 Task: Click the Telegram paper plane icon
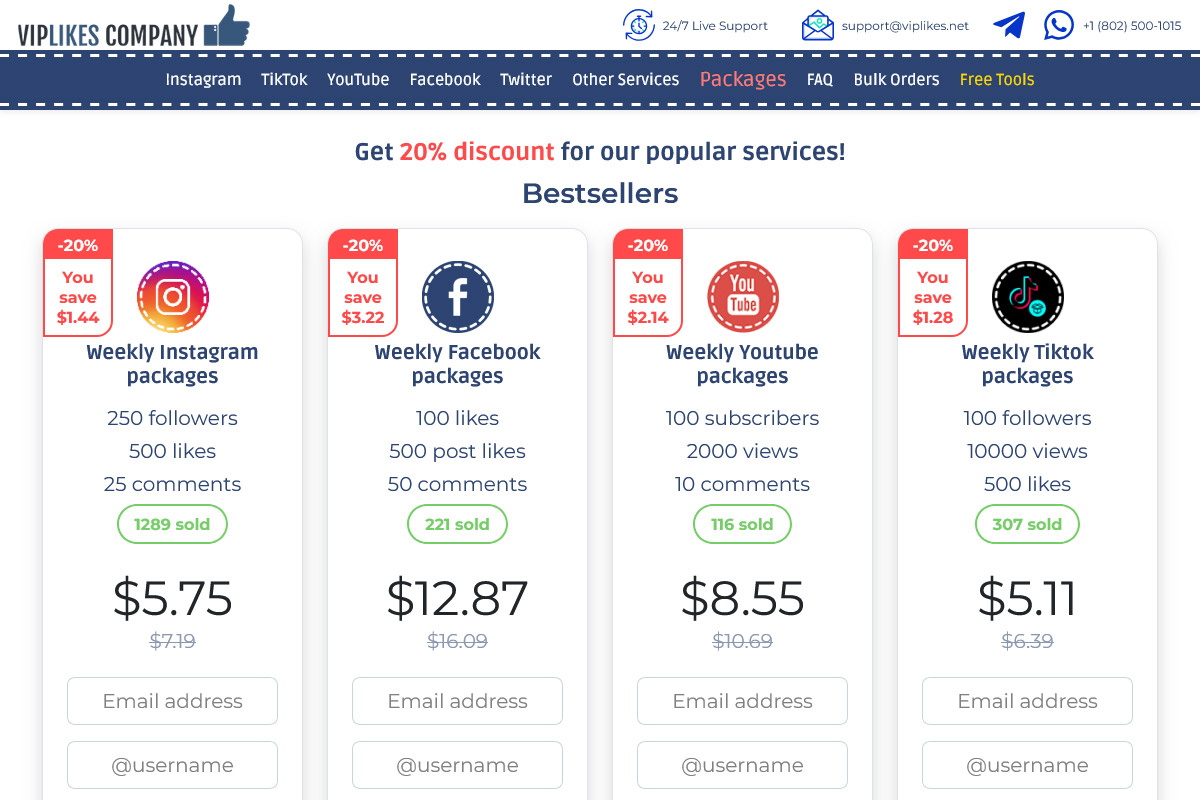tap(1009, 26)
